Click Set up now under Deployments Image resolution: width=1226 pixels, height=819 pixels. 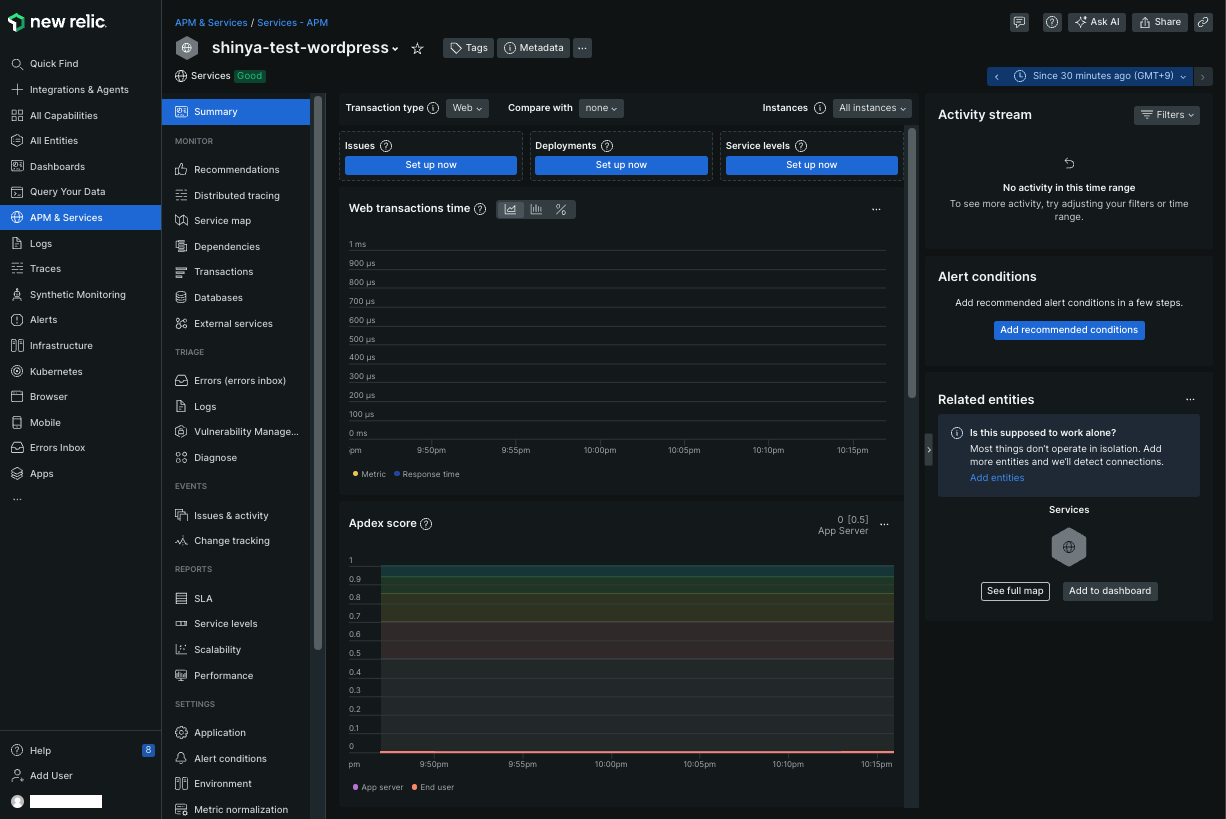click(x=621, y=165)
